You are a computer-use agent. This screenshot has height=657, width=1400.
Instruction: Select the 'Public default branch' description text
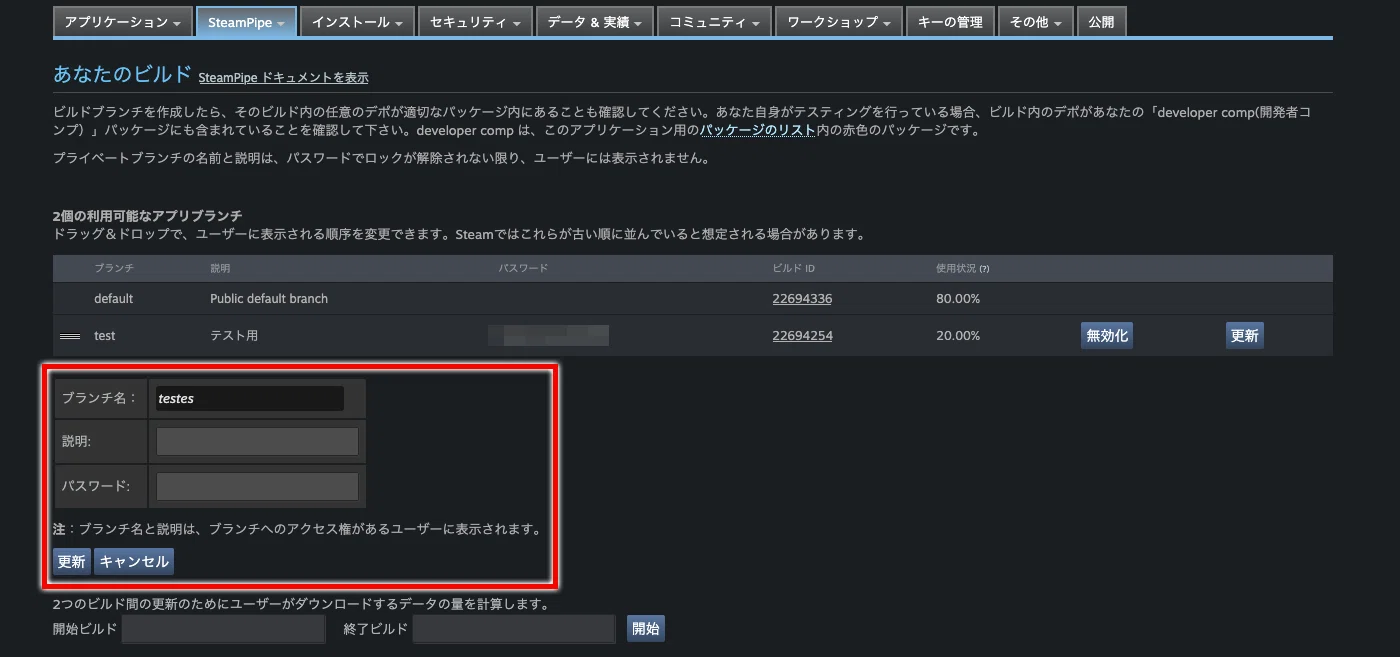[x=269, y=299]
